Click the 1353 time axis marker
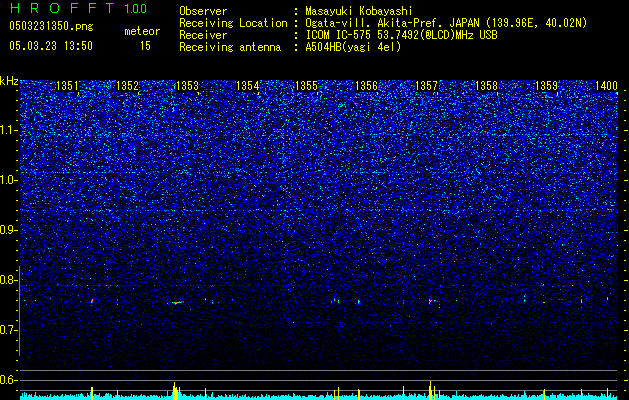 (x=187, y=85)
